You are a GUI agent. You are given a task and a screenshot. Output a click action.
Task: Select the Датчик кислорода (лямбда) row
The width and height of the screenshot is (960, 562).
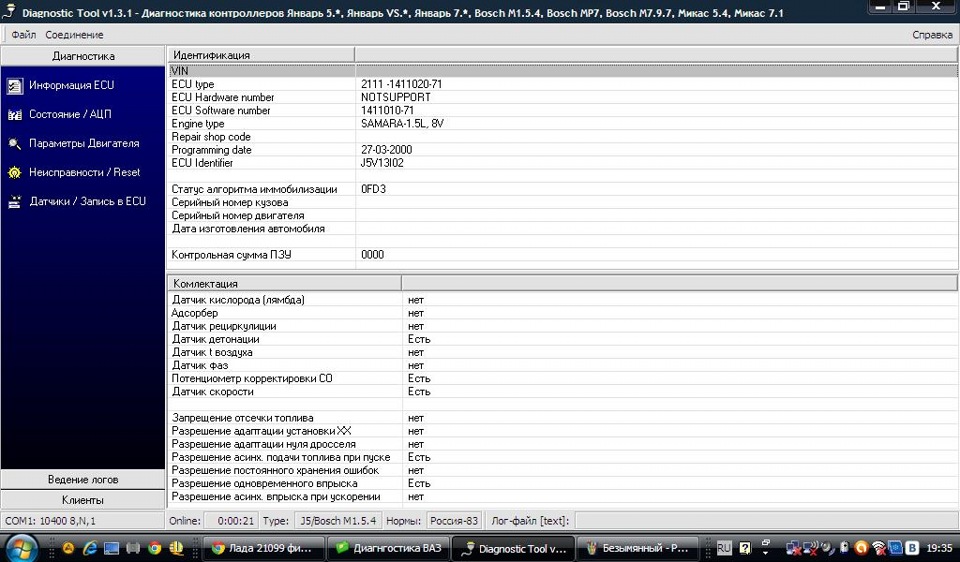(x=563, y=300)
